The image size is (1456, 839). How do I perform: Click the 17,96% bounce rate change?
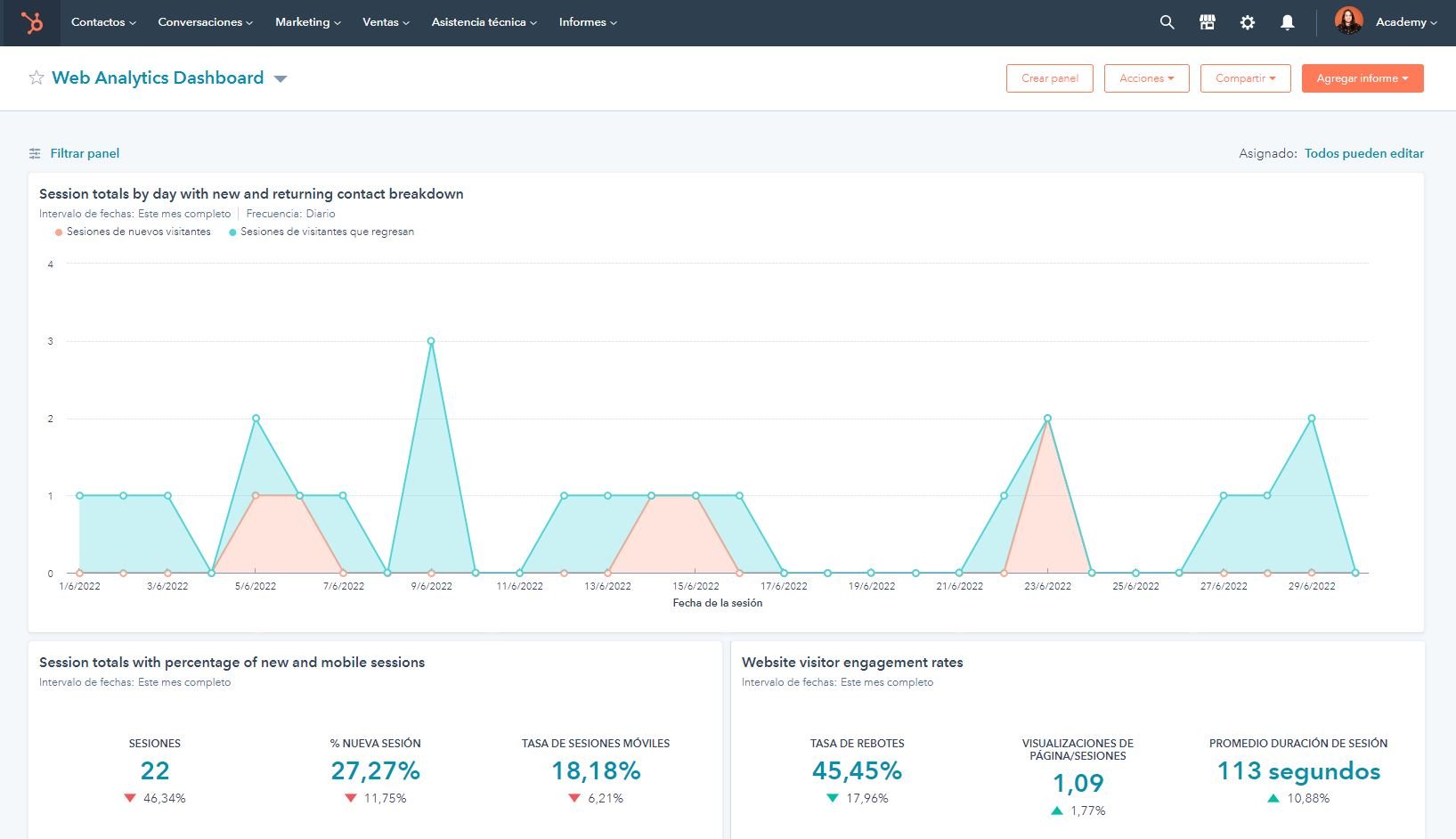pyautogui.click(x=858, y=798)
